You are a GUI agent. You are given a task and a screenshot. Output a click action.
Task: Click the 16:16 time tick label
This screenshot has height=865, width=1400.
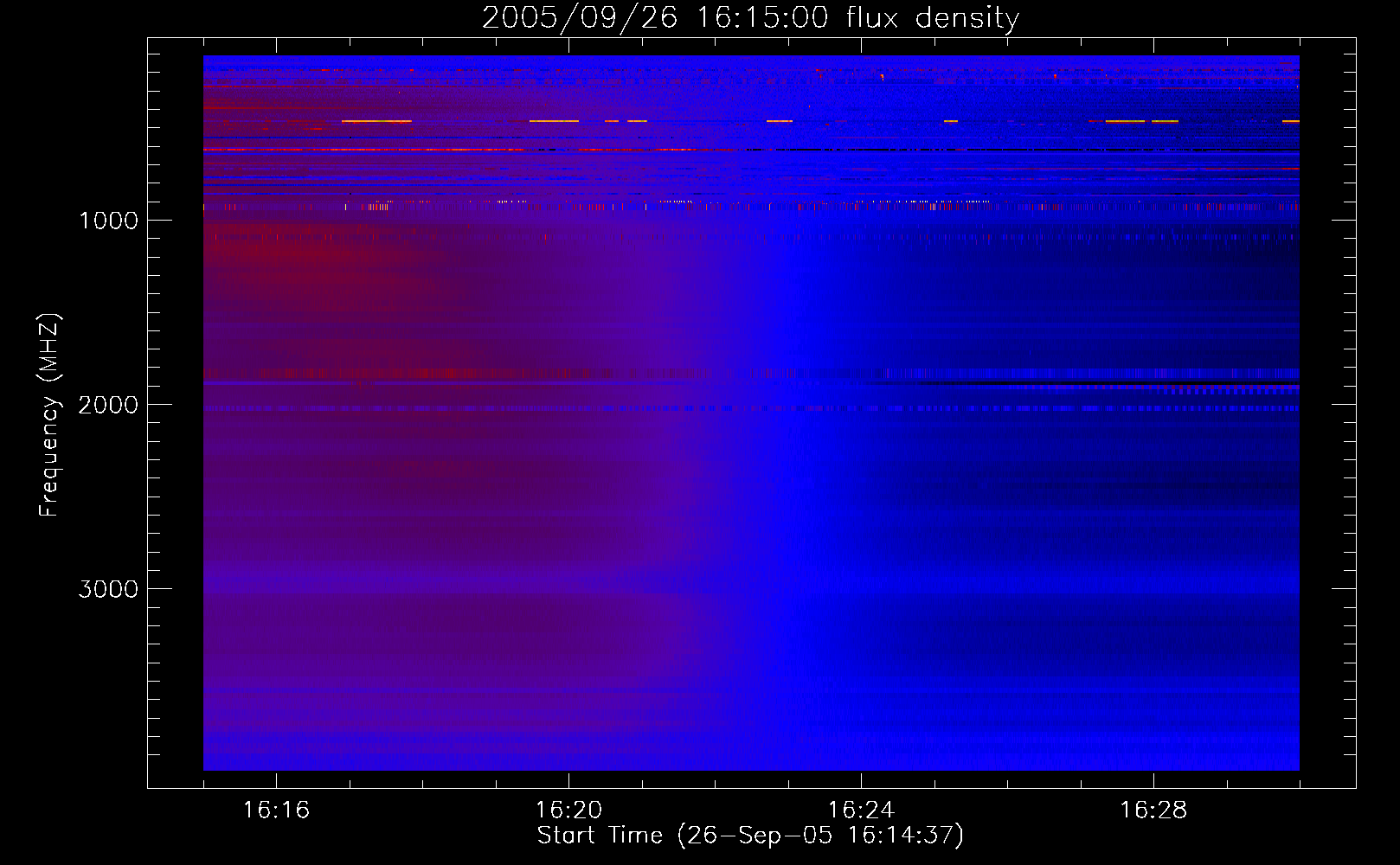(276, 811)
